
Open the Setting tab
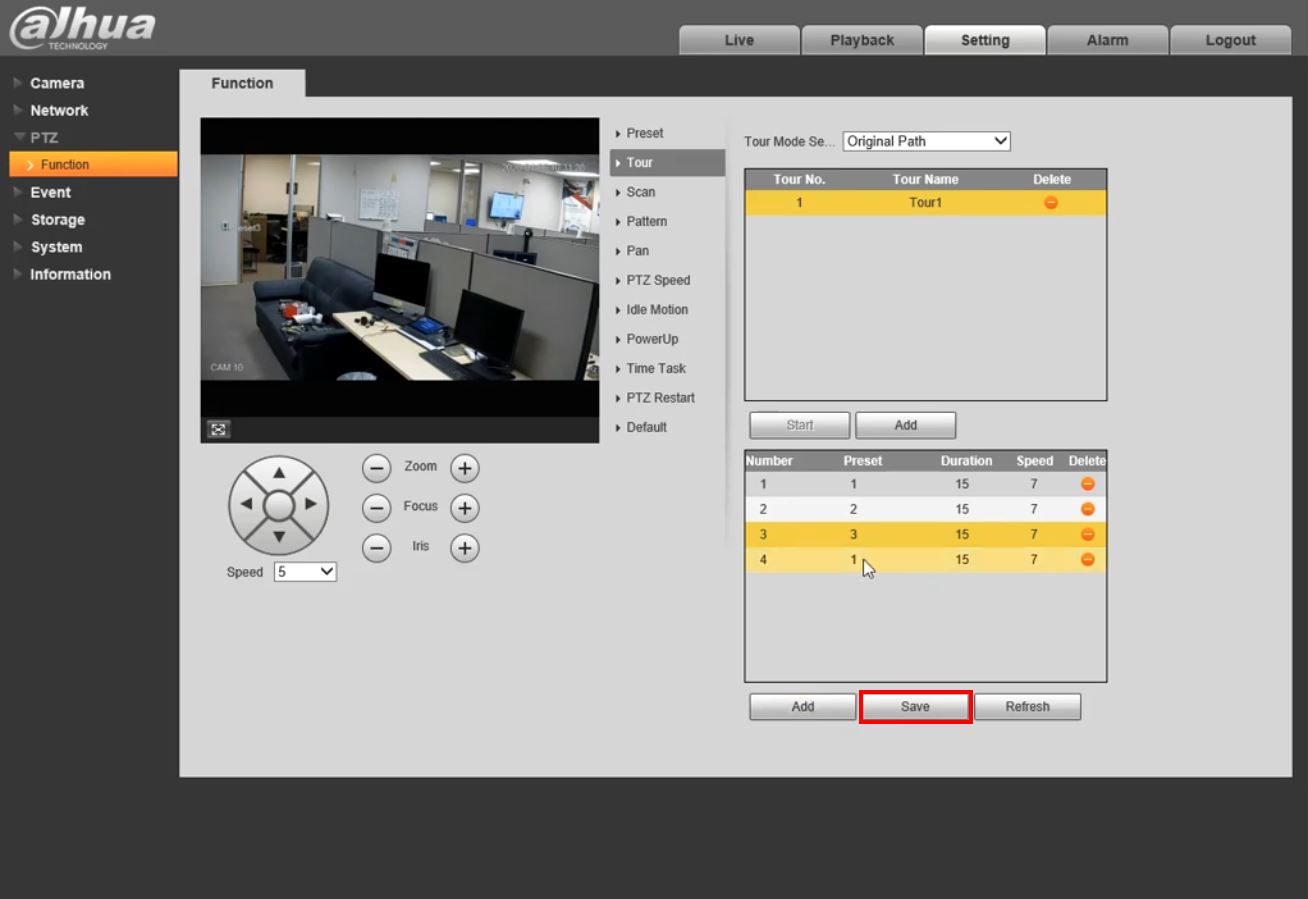pyautogui.click(x=985, y=40)
